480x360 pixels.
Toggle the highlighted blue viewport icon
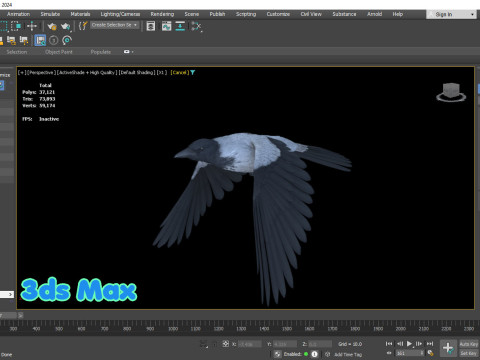click(x=40, y=41)
